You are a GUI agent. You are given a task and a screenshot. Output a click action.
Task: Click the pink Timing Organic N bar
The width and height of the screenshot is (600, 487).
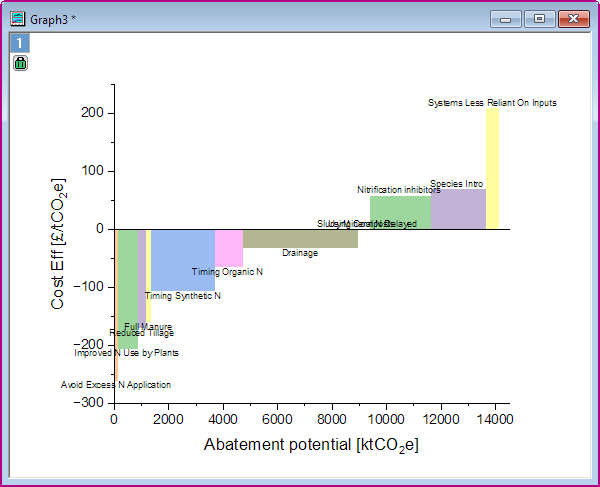pos(229,248)
